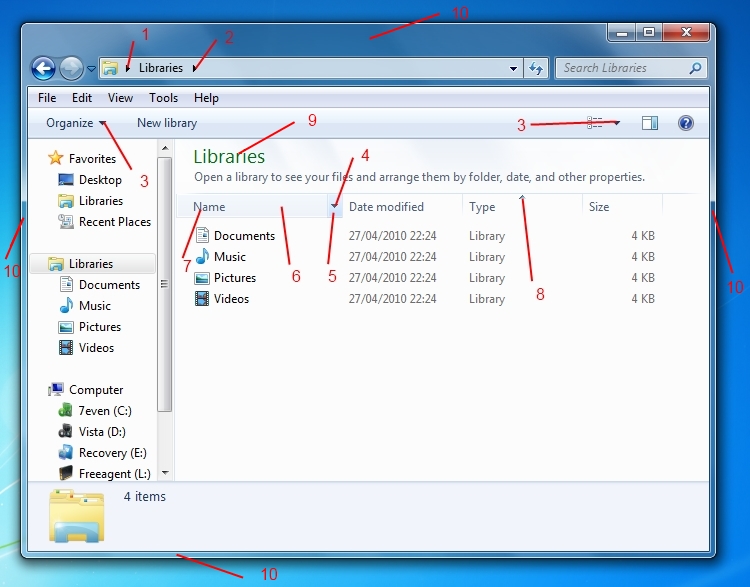
Task: Click the "4 items" text in details pane
Action: coord(144,497)
